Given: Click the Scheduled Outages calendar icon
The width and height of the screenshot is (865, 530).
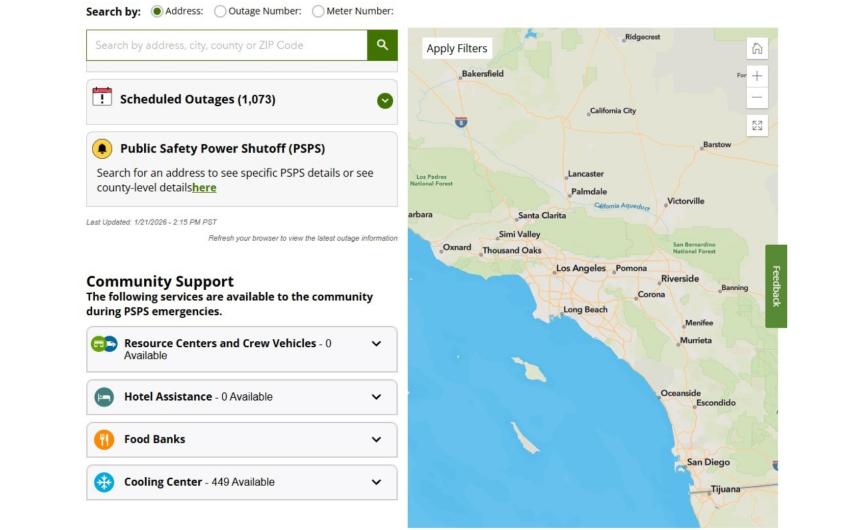Looking at the screenshot, I should (x=102, y=97).
